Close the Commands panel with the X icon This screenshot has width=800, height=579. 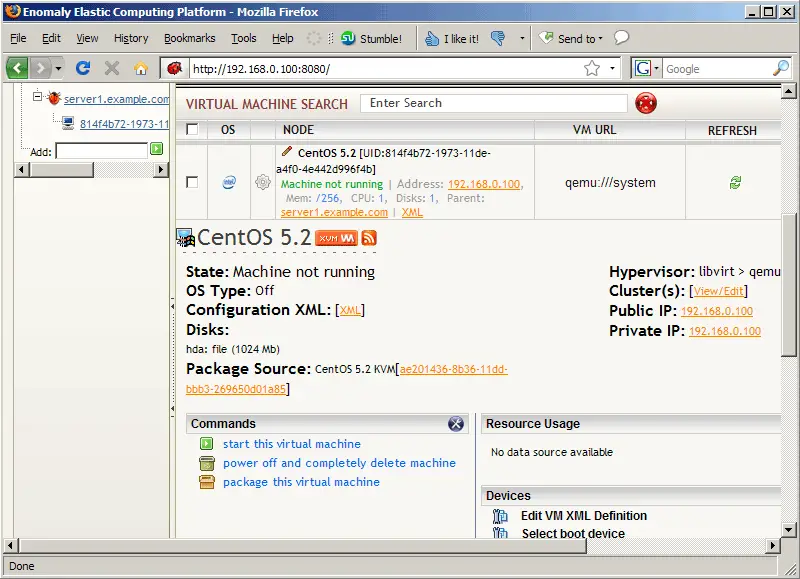point(456,423)
